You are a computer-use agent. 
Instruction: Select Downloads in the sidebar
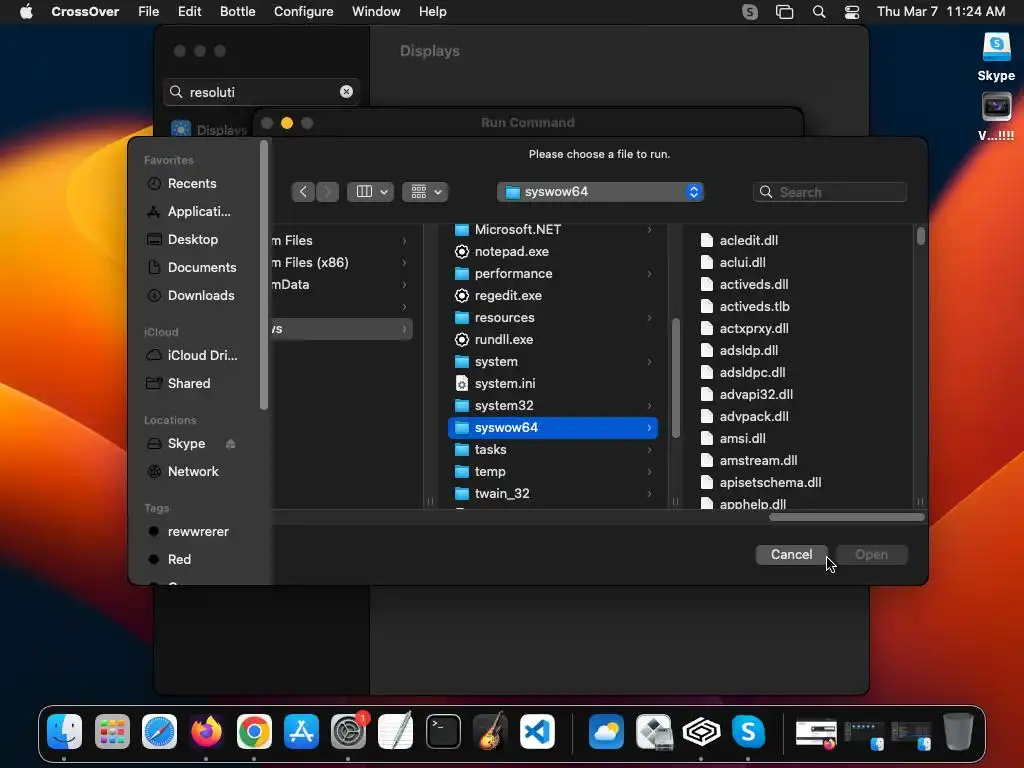(199, 296)
